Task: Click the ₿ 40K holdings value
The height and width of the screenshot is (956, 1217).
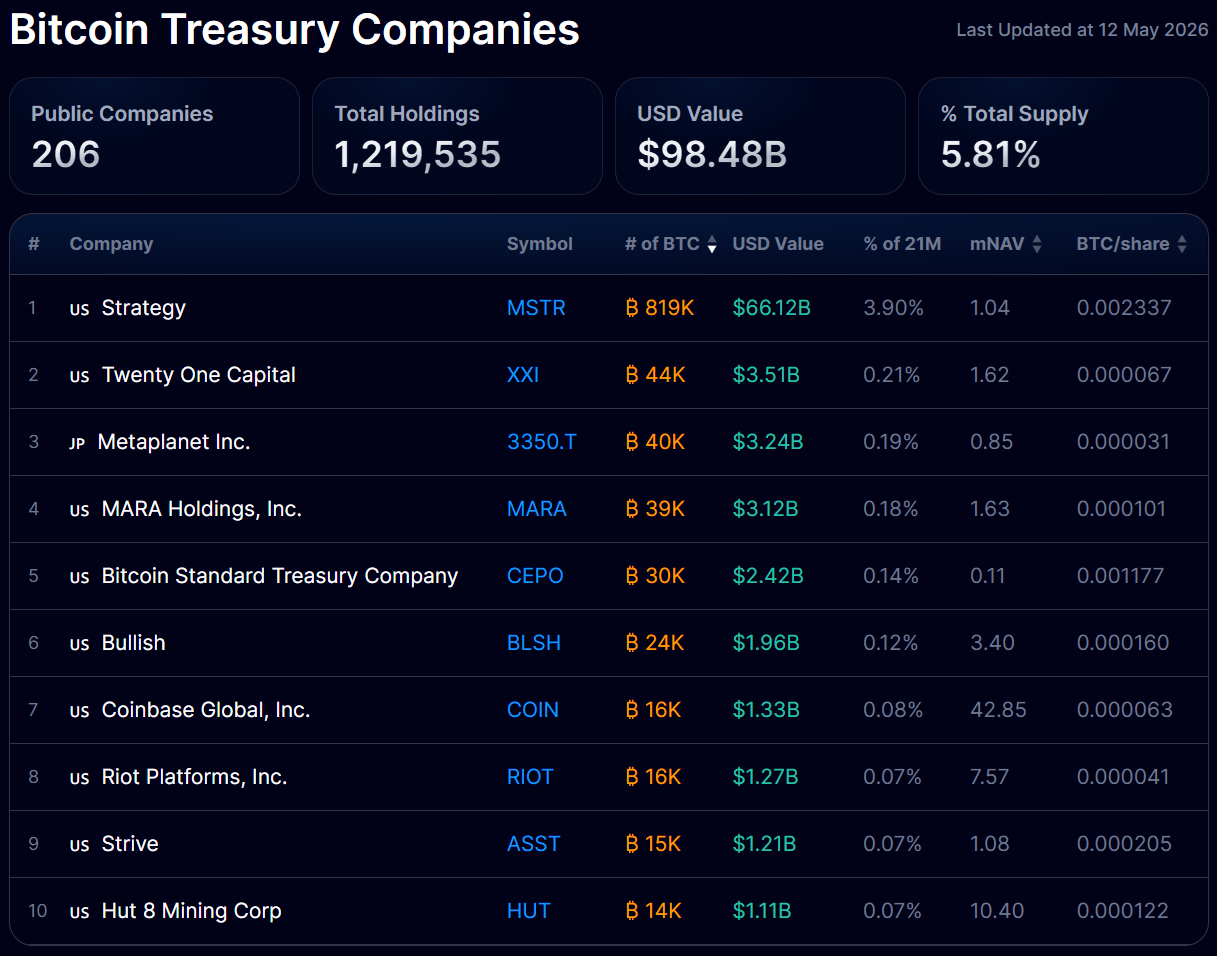Action: pos(655,442)
